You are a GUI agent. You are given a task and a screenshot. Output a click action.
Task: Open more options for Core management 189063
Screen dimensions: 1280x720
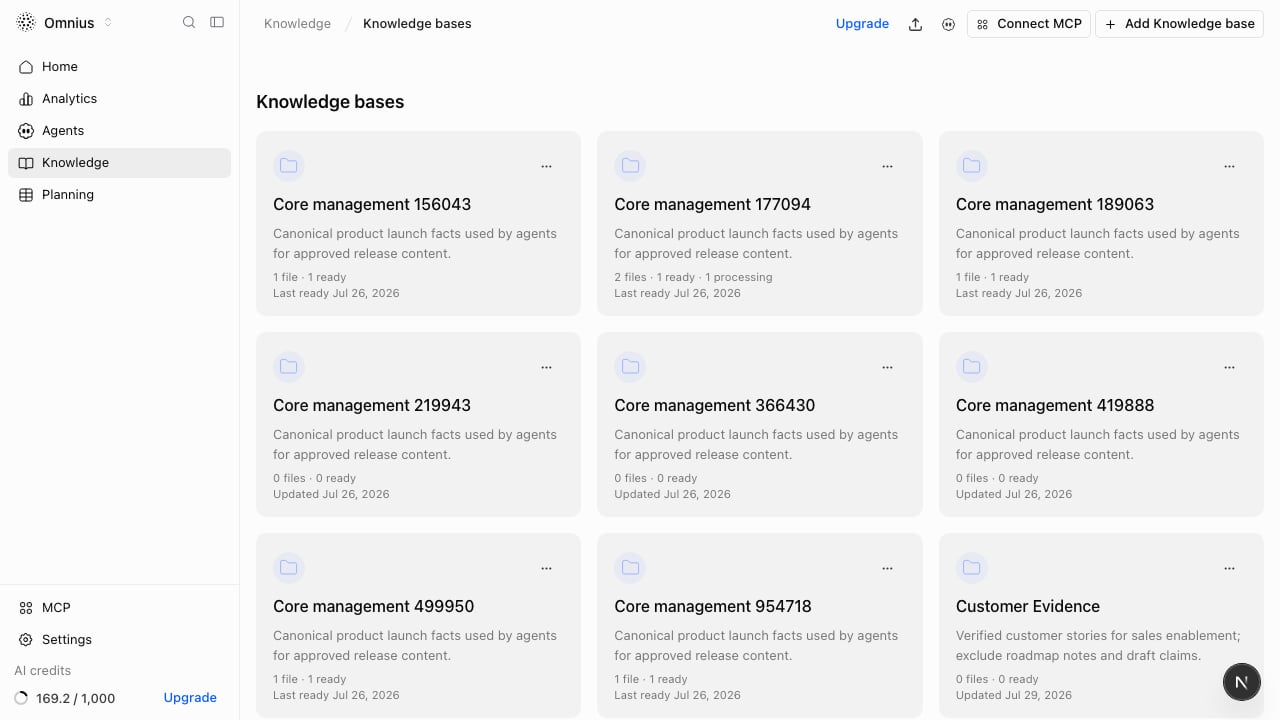1229,166
